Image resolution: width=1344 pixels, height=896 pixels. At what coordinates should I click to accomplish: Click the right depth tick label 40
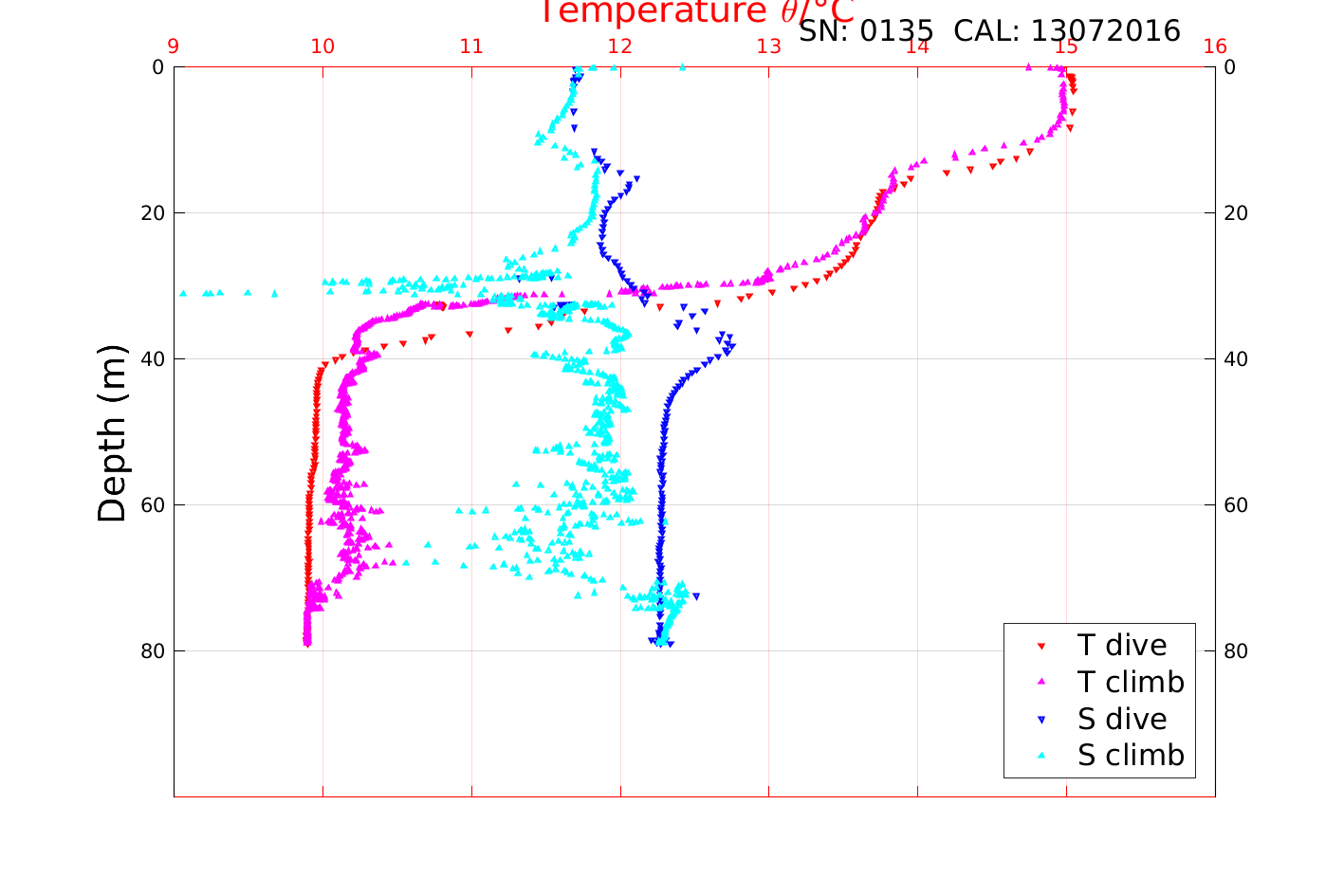click(x=1236, y=359)
